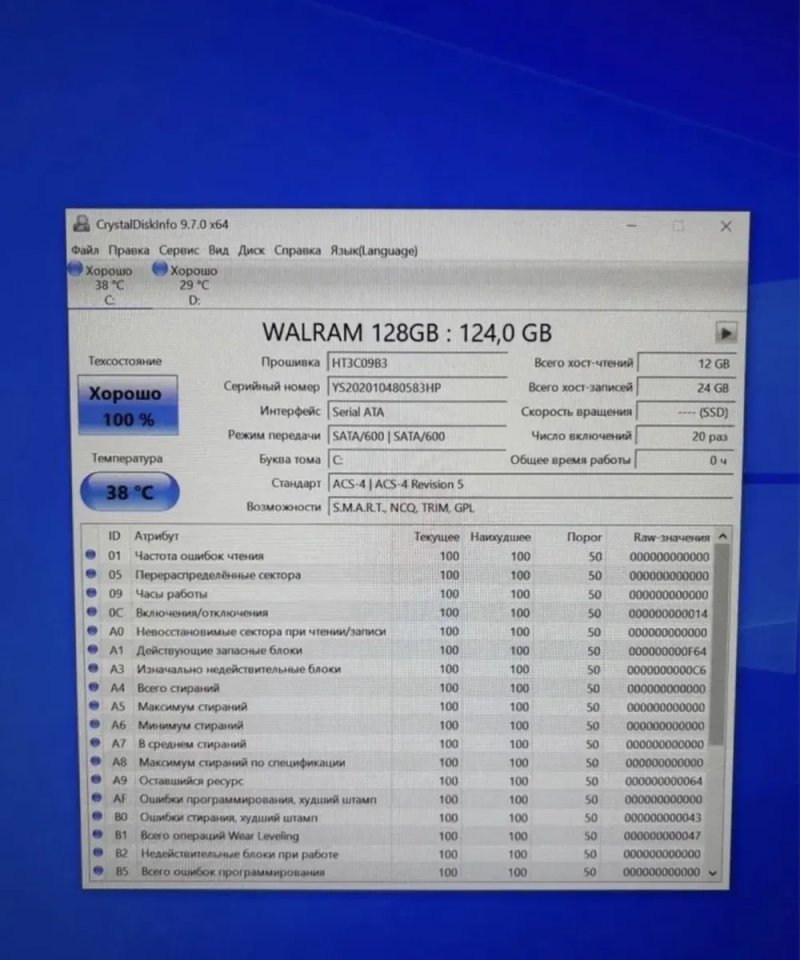Image resolution: width=800 pixels, height=960 pixels.
Task: Select the row Оставшийся ресурс
Action: pos(399,781)
